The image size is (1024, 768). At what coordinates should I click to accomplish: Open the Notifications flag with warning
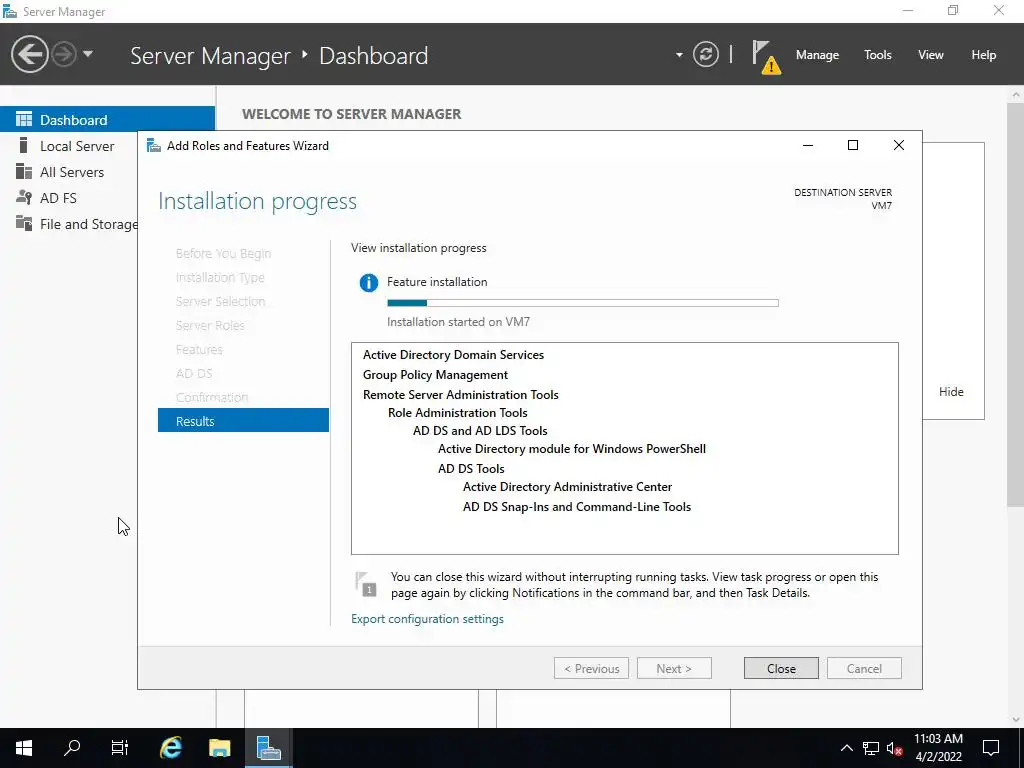(x=765, y=57)
